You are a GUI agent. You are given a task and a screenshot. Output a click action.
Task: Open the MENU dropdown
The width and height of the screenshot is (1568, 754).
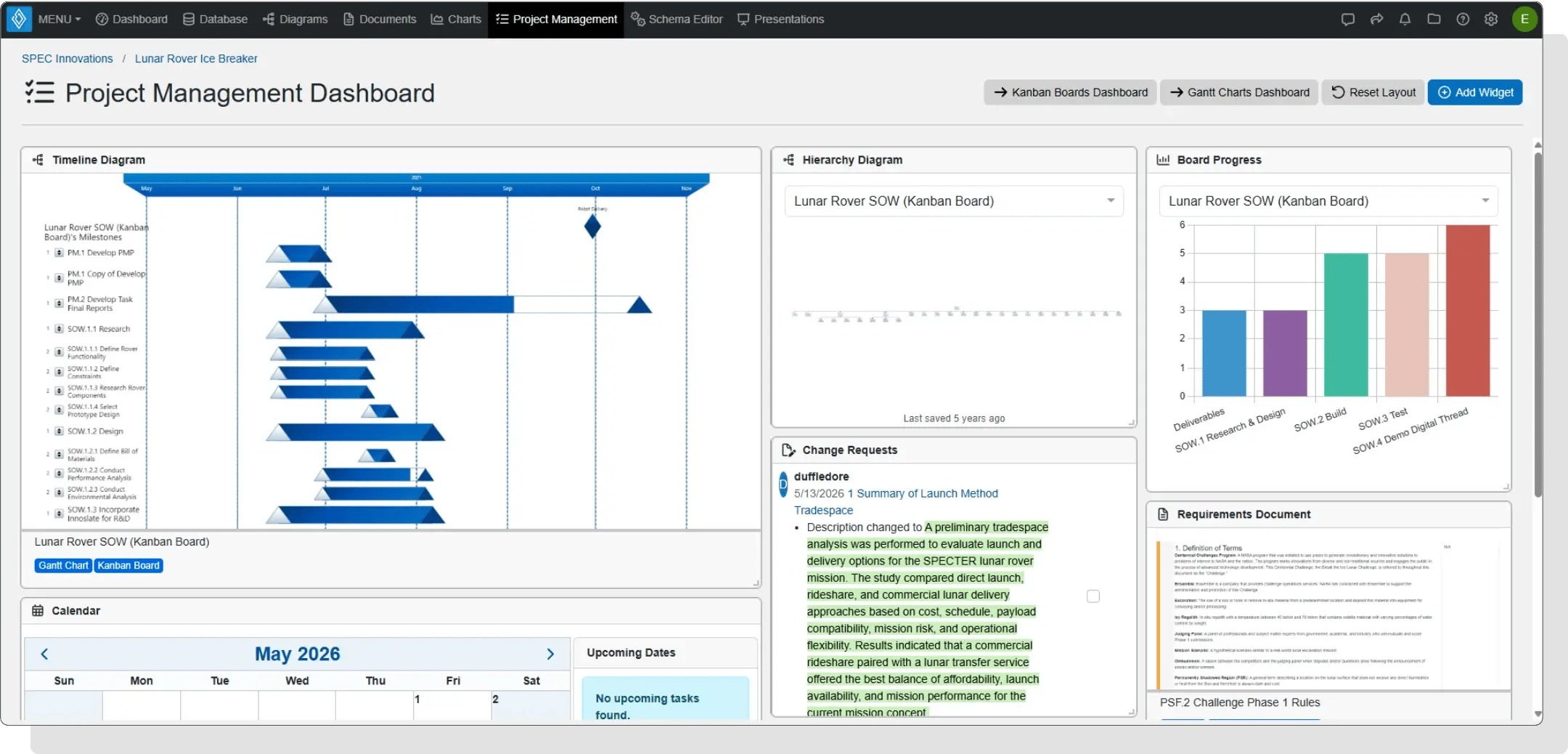[x=59, y=20]
